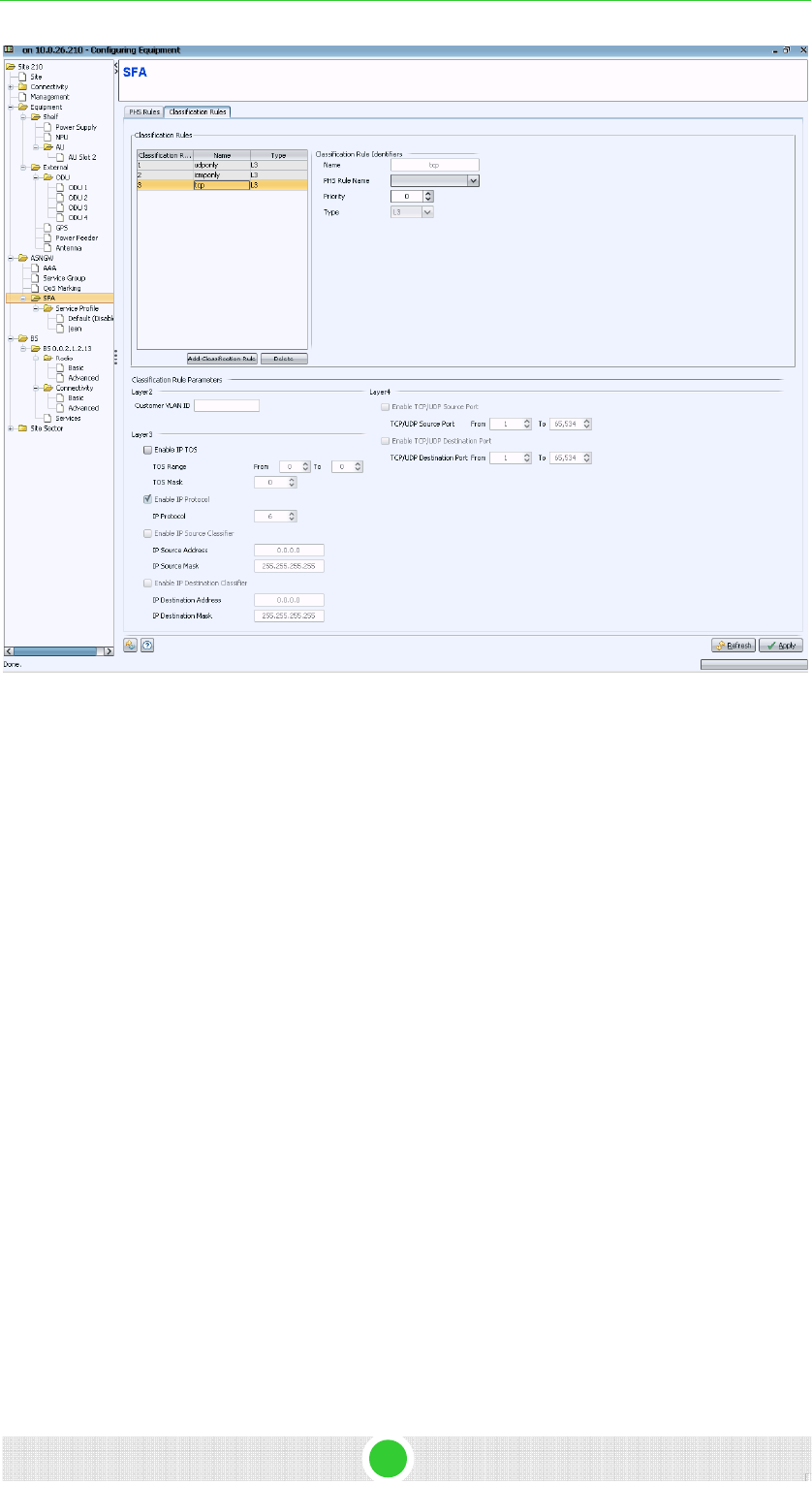Select ODU 2 in the tree
This screenshot has height=1485, width=812.
click(73, 198)
